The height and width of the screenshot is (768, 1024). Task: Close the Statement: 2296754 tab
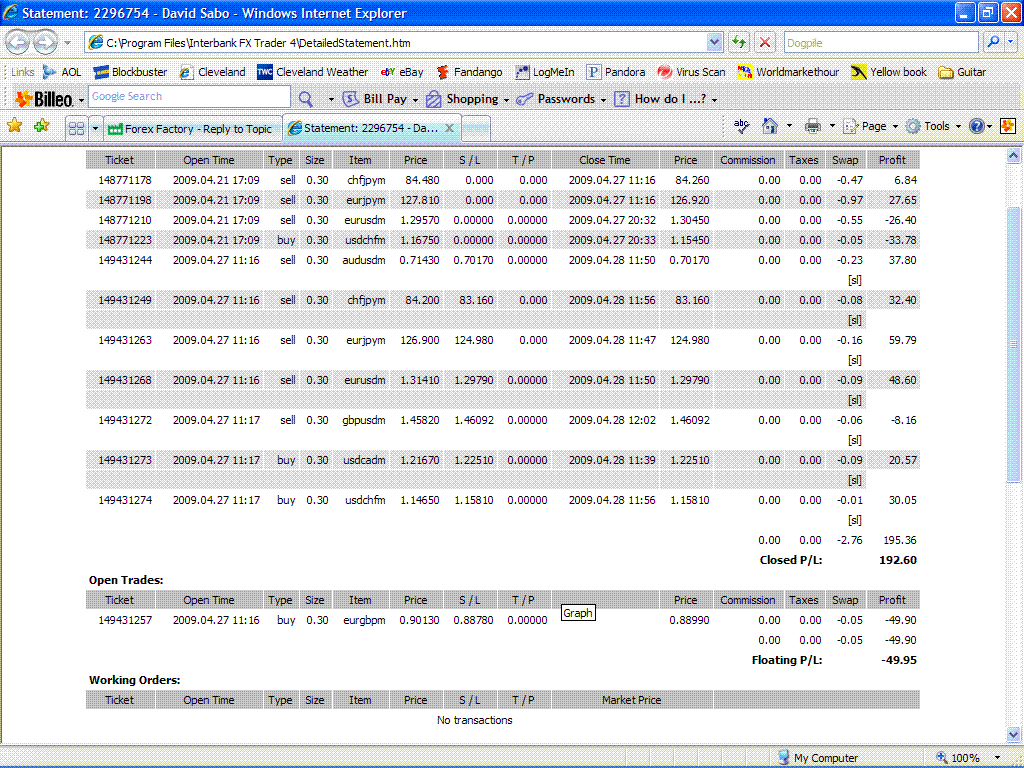tap(449, 128)
